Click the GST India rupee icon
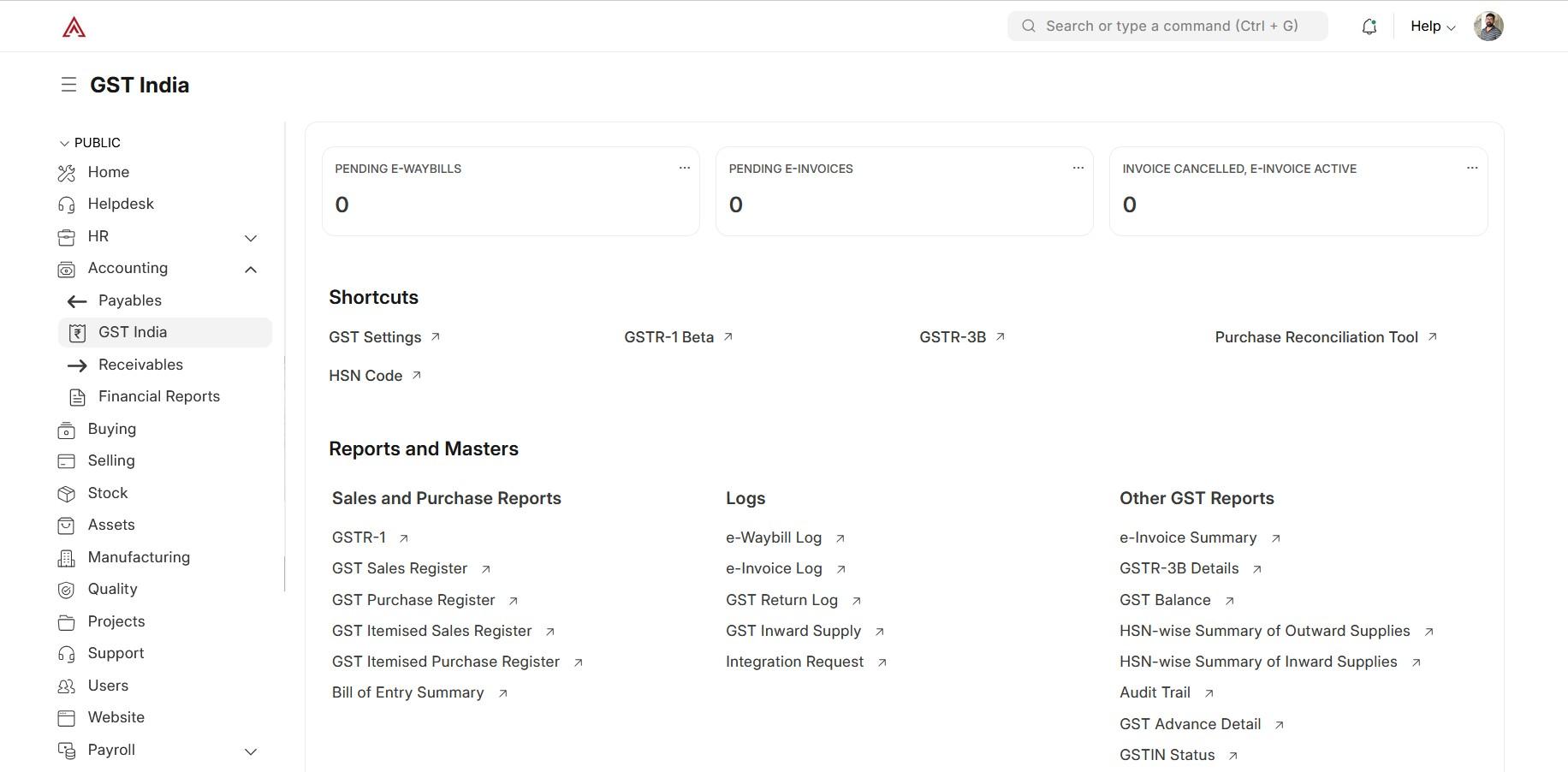Screen dimensions: 1568x772 click(x=77, y=333)
